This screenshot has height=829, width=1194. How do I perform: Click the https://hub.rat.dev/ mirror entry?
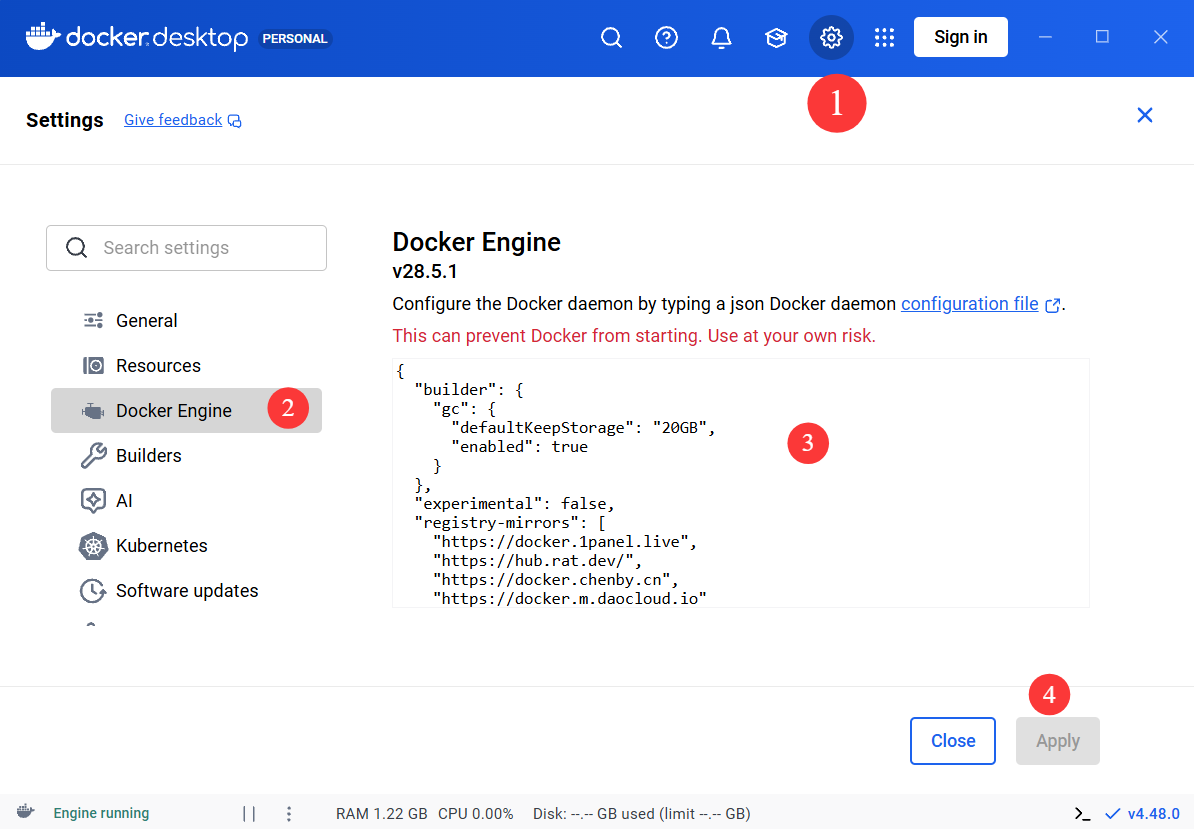click(538, 561)
